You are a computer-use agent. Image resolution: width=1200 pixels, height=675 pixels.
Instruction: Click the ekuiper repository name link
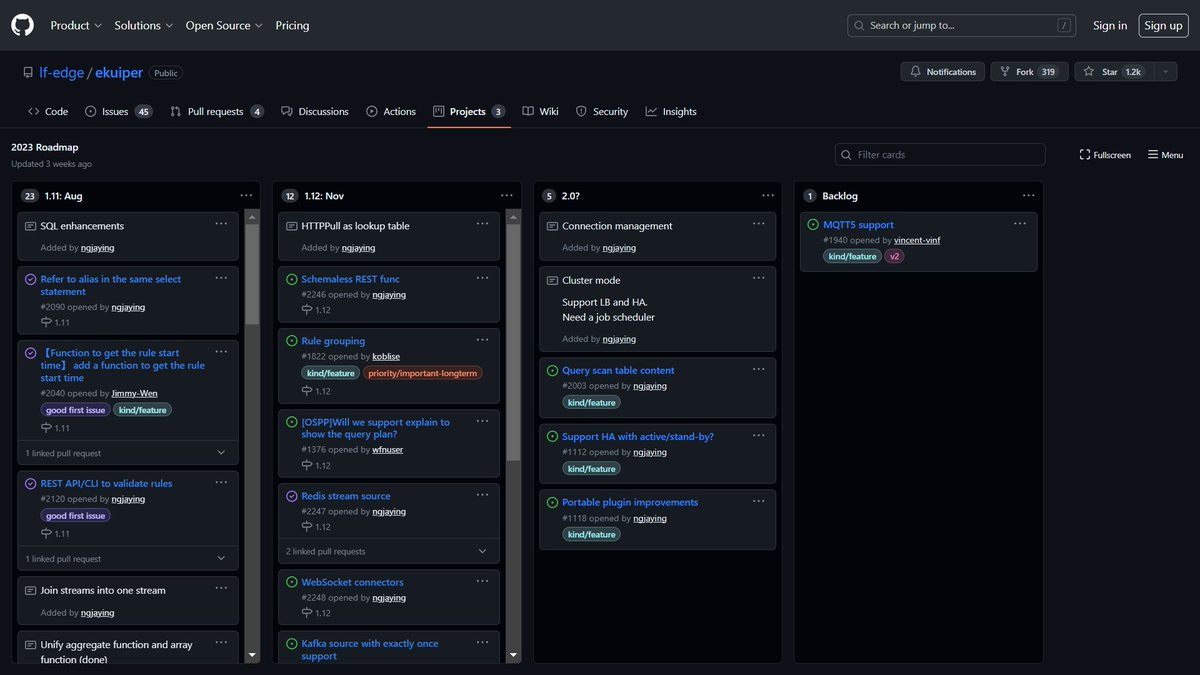[118, 73]
